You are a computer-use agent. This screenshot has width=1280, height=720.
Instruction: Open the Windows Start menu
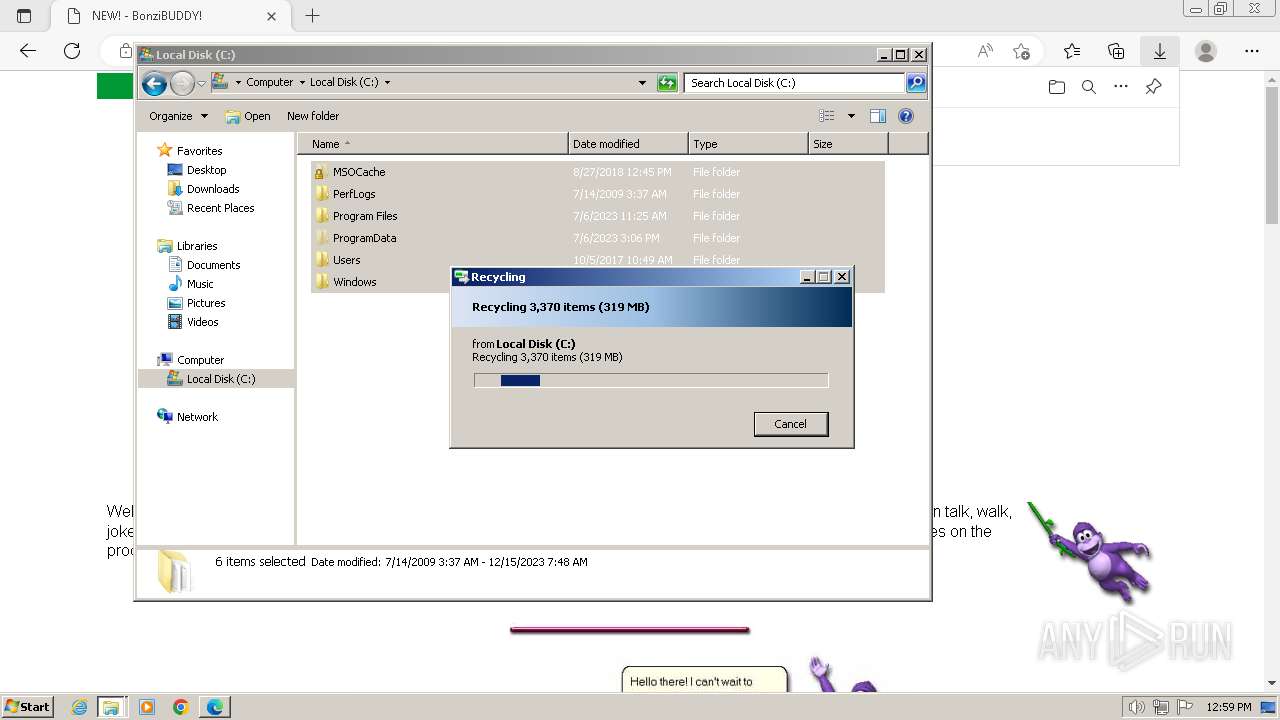(27, 707)
